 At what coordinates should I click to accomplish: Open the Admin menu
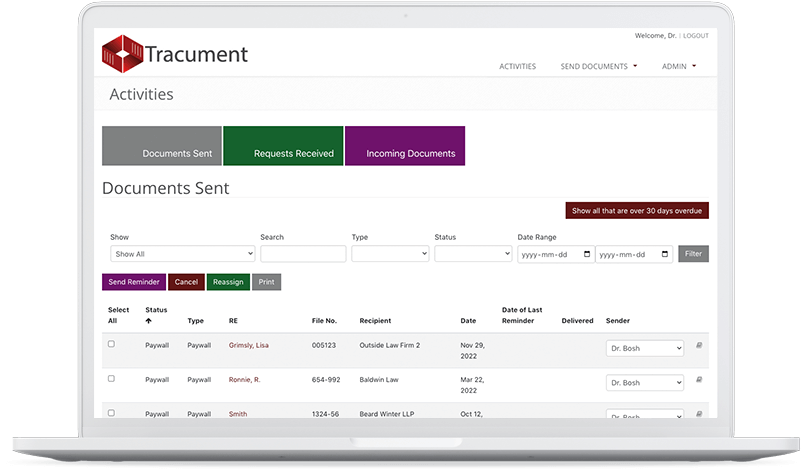pos(679,67)
